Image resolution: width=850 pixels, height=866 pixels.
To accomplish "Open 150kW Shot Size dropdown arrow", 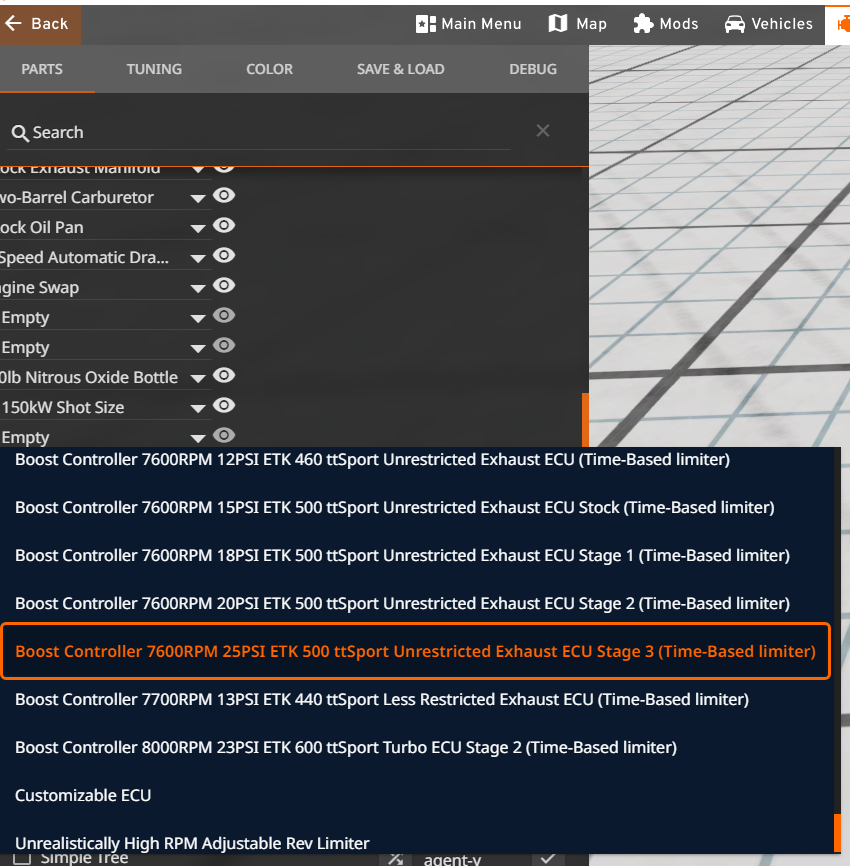I will [198, 409].
